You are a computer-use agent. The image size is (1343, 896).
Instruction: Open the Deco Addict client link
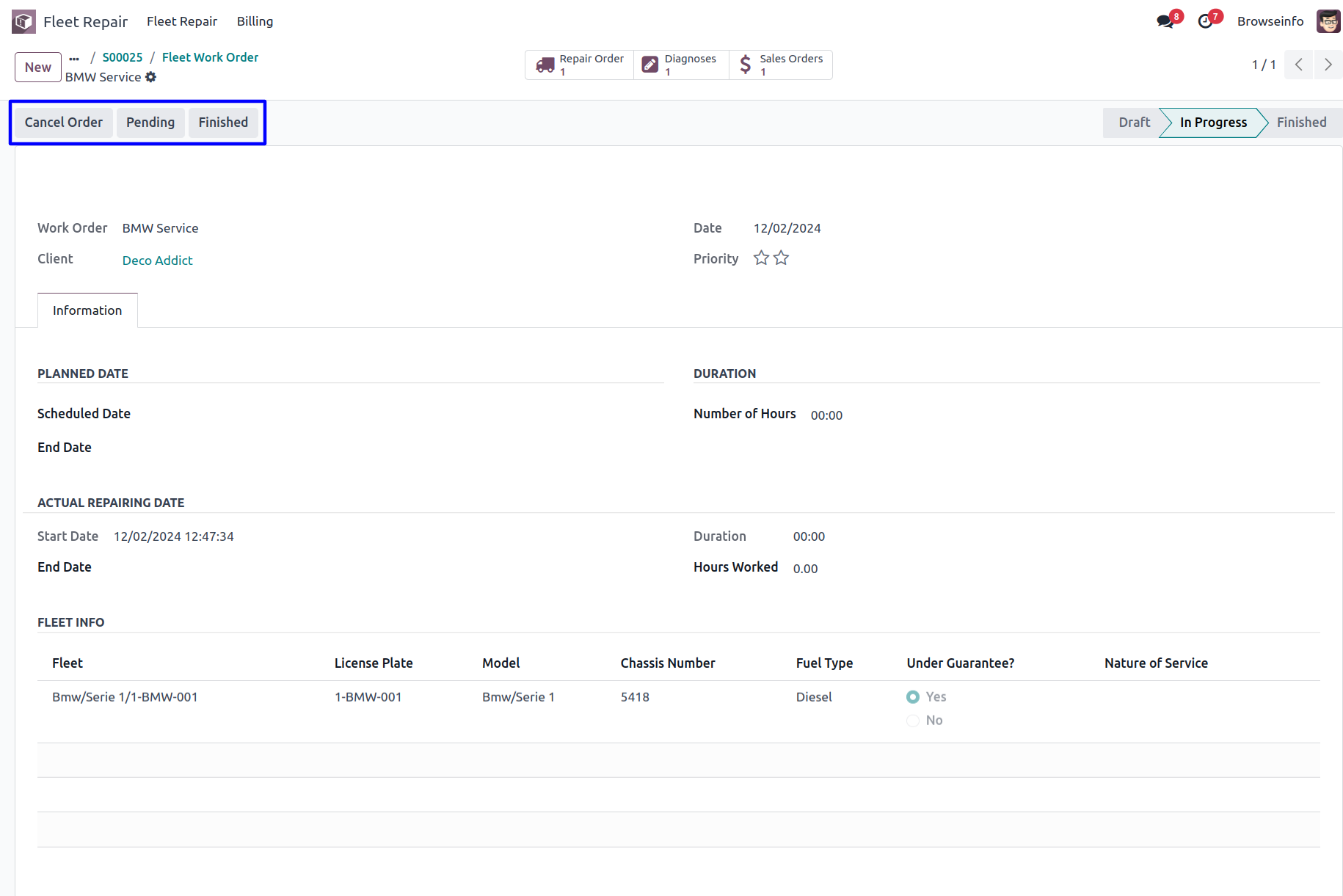click(157, 261)
